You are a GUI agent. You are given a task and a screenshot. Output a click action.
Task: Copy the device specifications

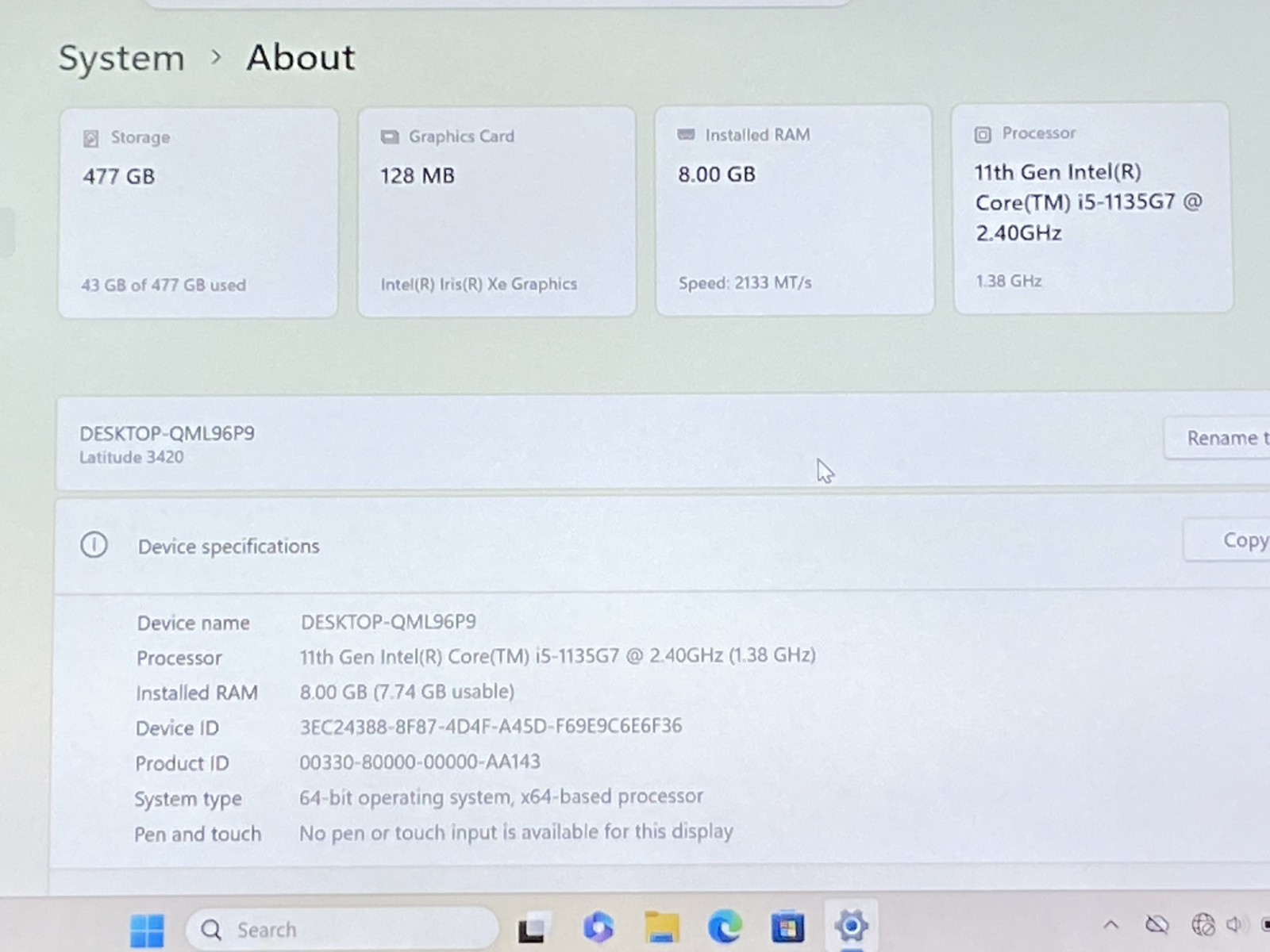pyautogui.click(x=1227, y=540)
